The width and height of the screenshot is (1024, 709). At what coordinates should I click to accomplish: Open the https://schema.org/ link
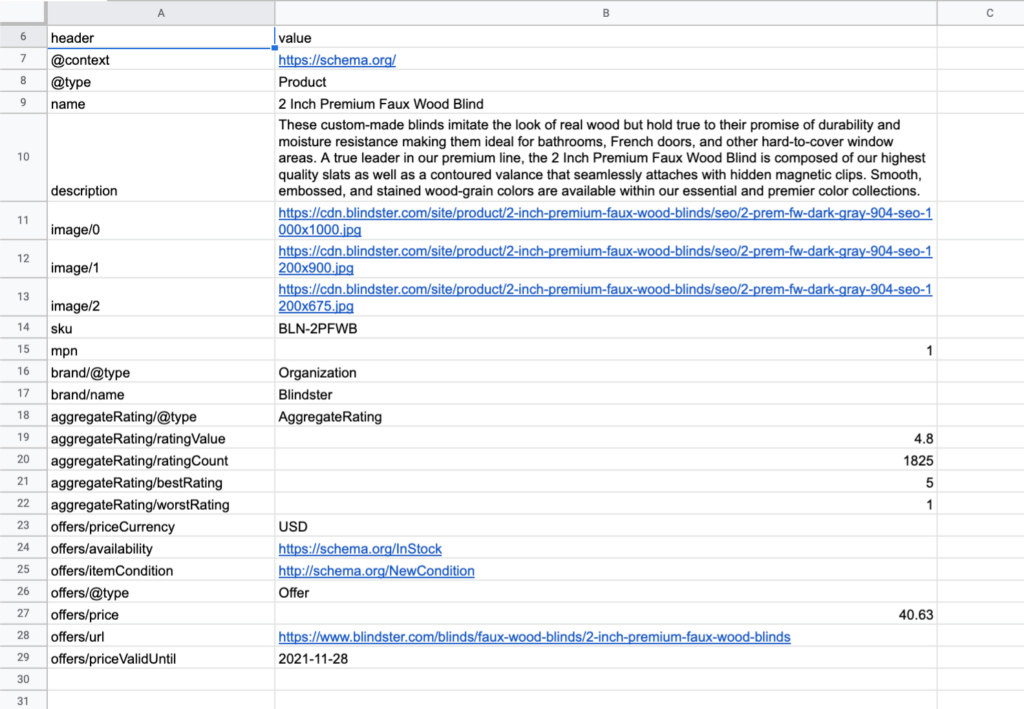(x=337, y=60)
